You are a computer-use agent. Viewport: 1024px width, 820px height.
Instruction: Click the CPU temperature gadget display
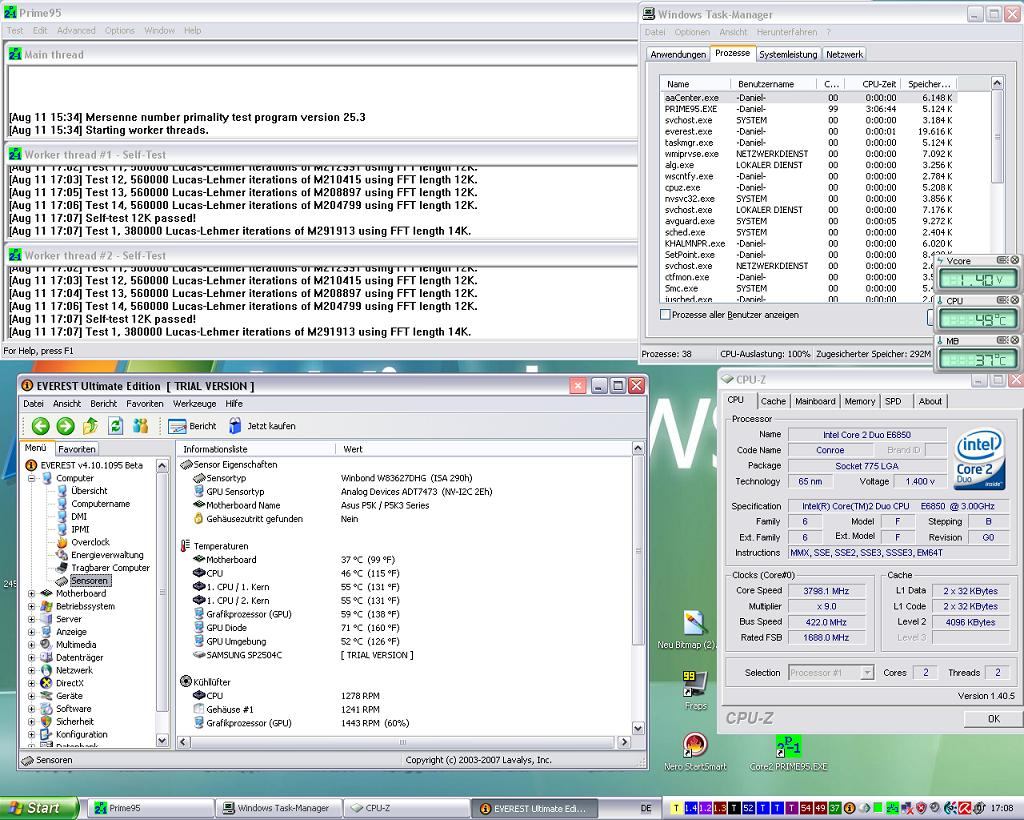tap(978, 320)
